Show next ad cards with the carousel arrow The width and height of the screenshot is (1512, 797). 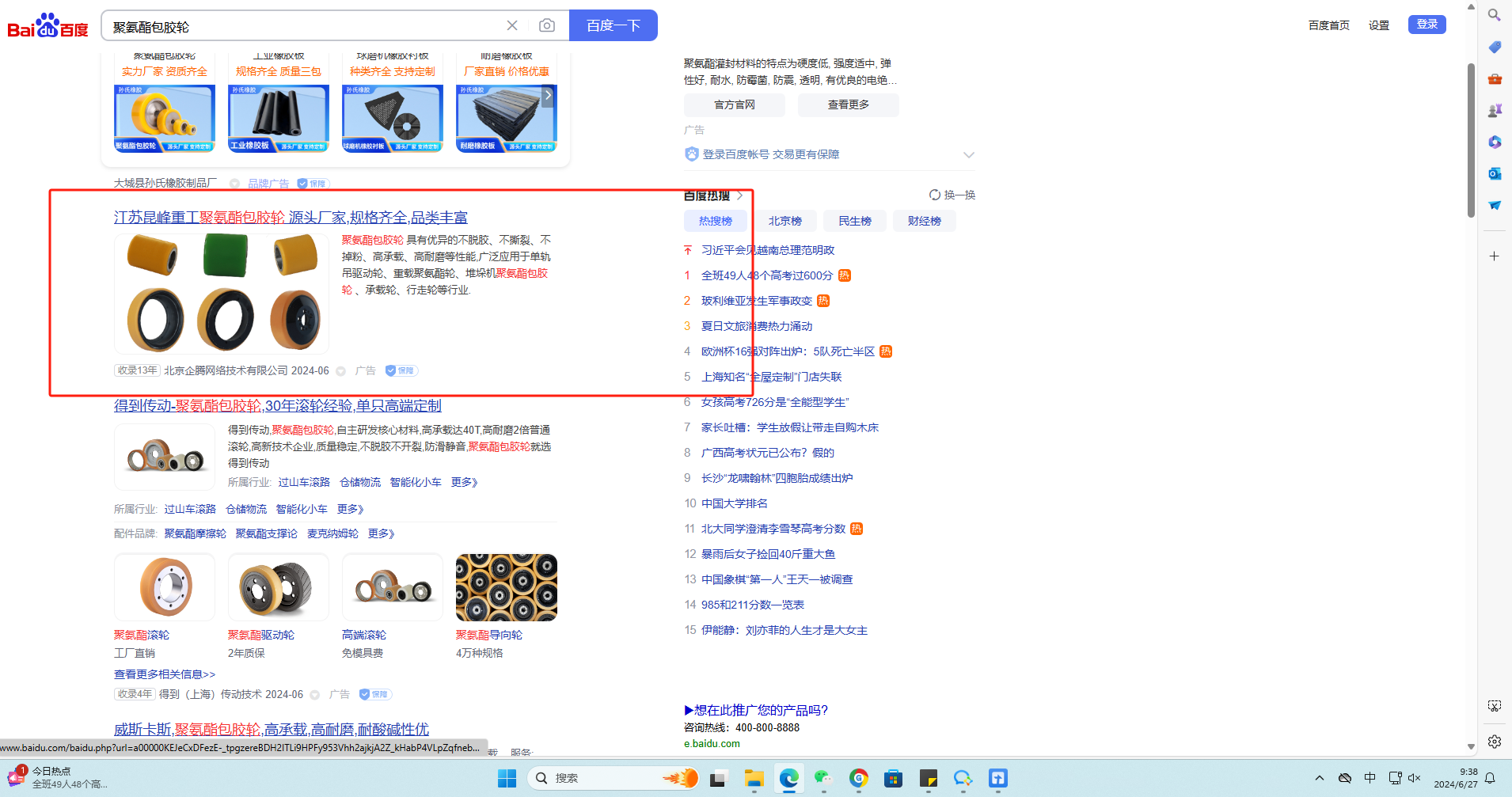[548, 95]
